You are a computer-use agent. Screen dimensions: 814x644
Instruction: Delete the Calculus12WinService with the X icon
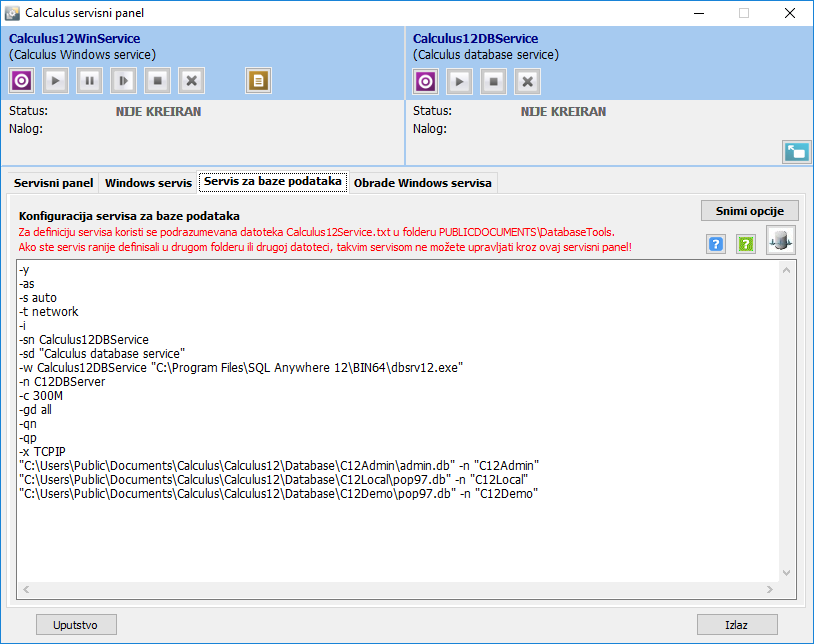pos(192,81)
